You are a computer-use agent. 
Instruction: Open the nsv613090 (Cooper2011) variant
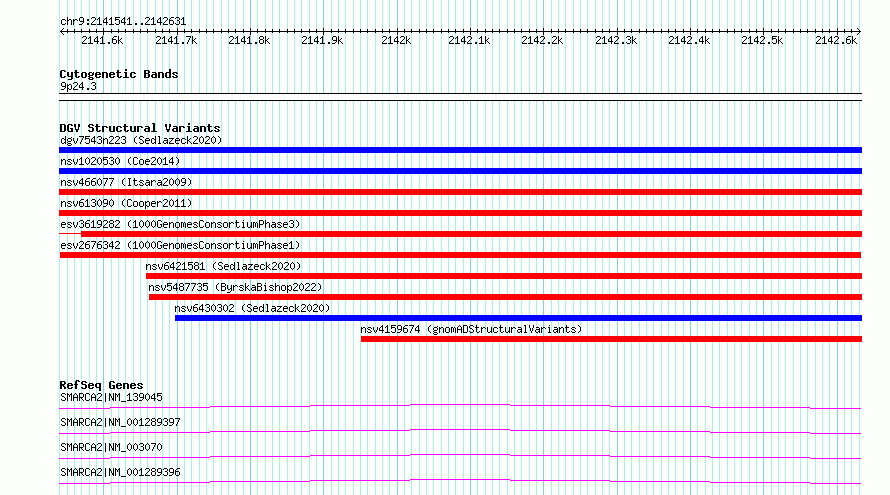[x=126, y=203]
